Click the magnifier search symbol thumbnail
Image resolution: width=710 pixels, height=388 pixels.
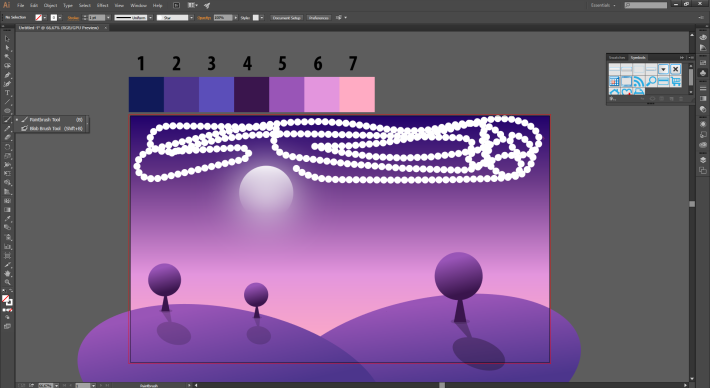click(x=651, y=81)
